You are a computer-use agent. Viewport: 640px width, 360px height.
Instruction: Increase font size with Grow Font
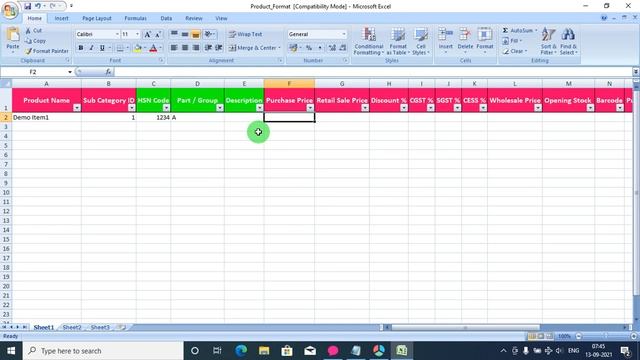point(147,34)
